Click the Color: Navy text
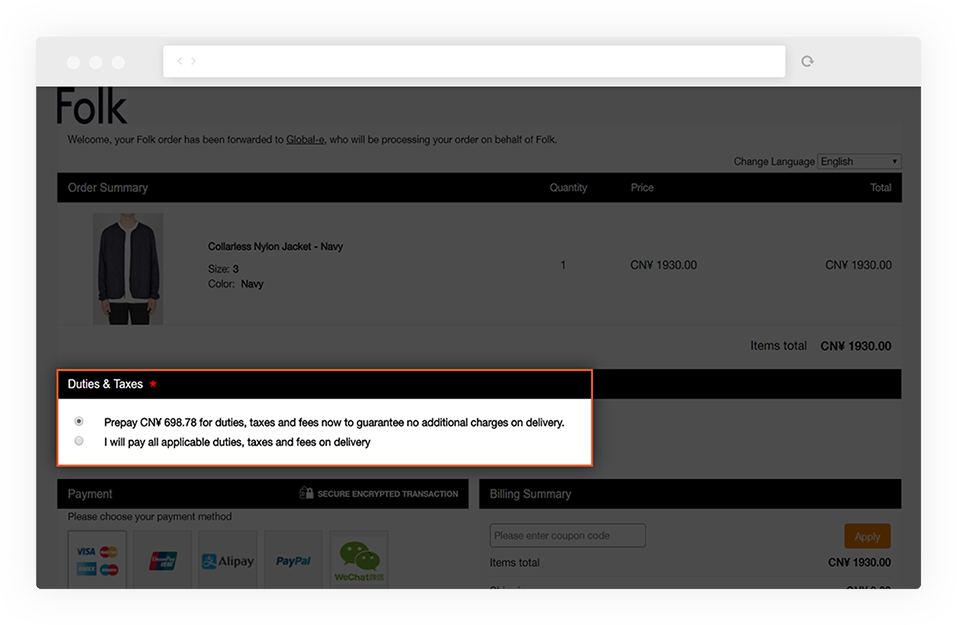This screenshot has height=625, width=957. point(236,284)
